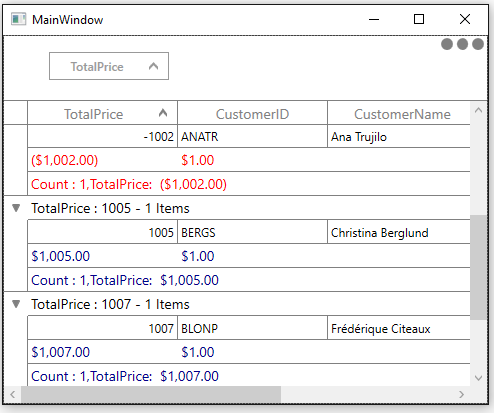Maximize the MainWindow window
494x413 pixels.
point(419,19)
